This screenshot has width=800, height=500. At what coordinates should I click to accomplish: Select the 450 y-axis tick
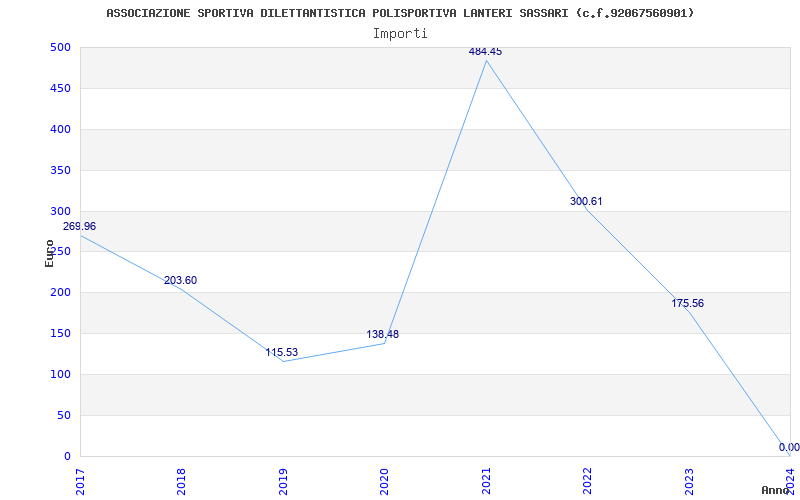tap(60, 88)
